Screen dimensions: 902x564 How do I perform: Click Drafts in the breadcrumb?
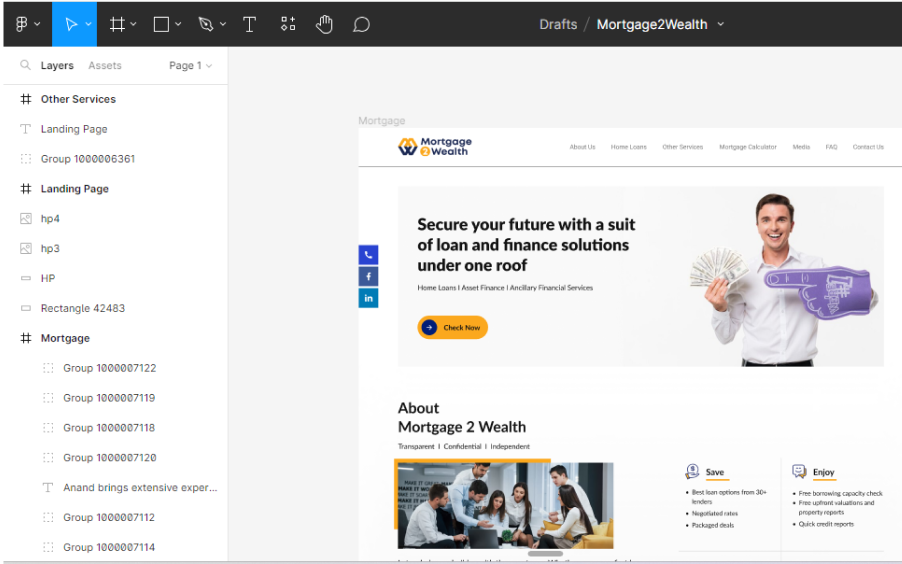[x=557, y=24]
